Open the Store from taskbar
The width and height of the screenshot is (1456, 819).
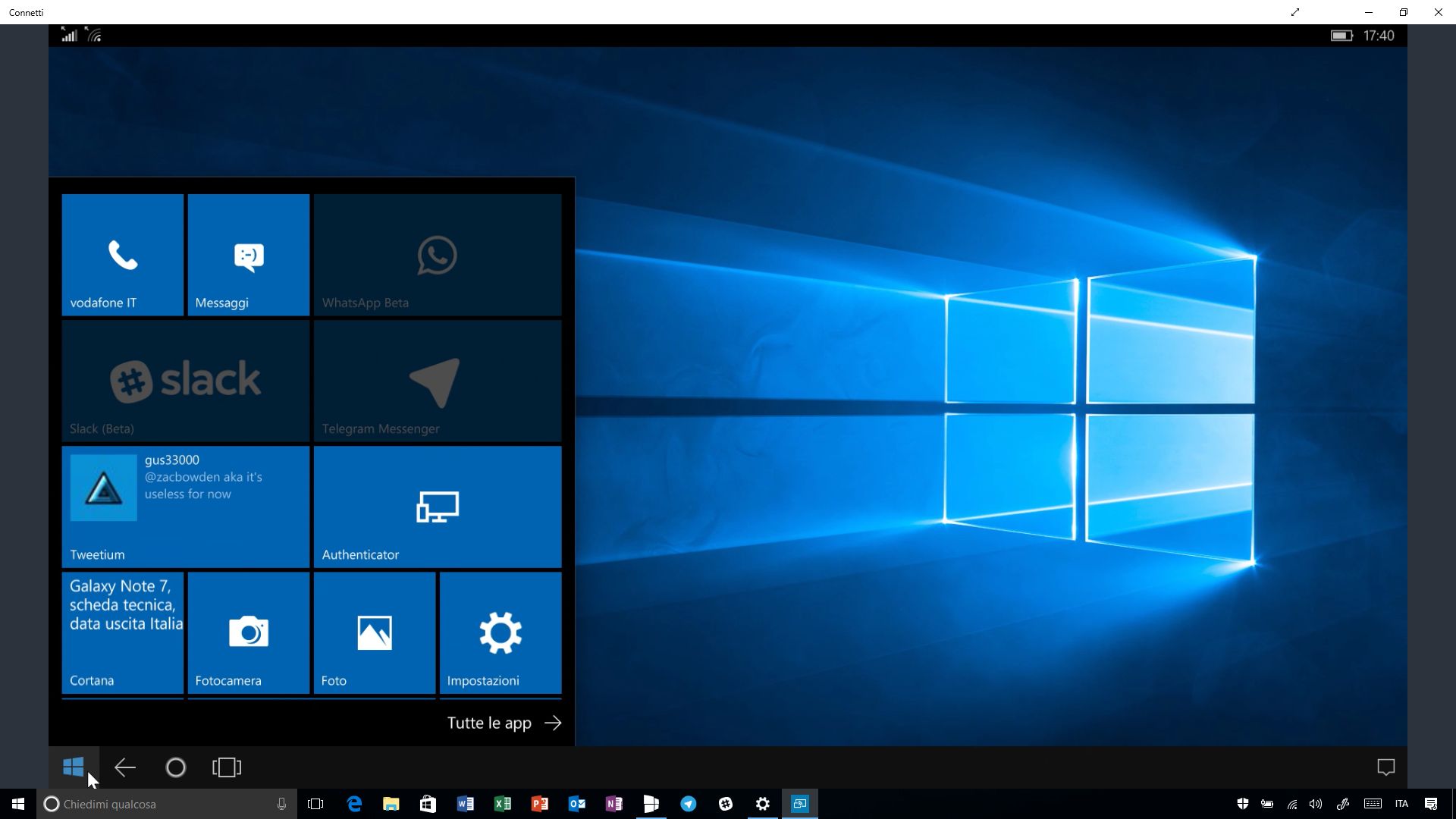tap(428, 804)
